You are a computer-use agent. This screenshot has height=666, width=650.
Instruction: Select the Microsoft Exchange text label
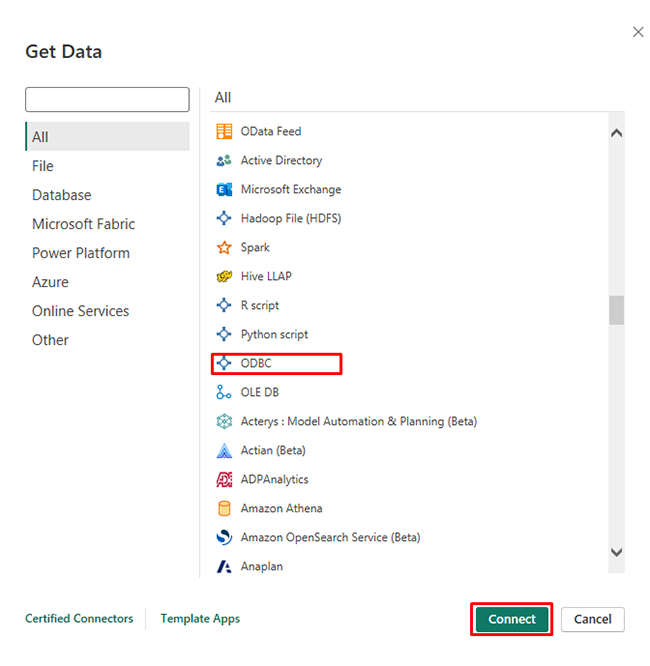(x=291, y=189)
